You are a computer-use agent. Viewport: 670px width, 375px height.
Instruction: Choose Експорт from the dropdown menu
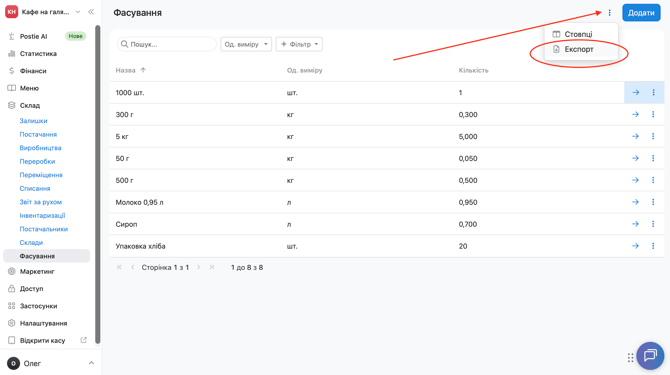coord(579,49)
